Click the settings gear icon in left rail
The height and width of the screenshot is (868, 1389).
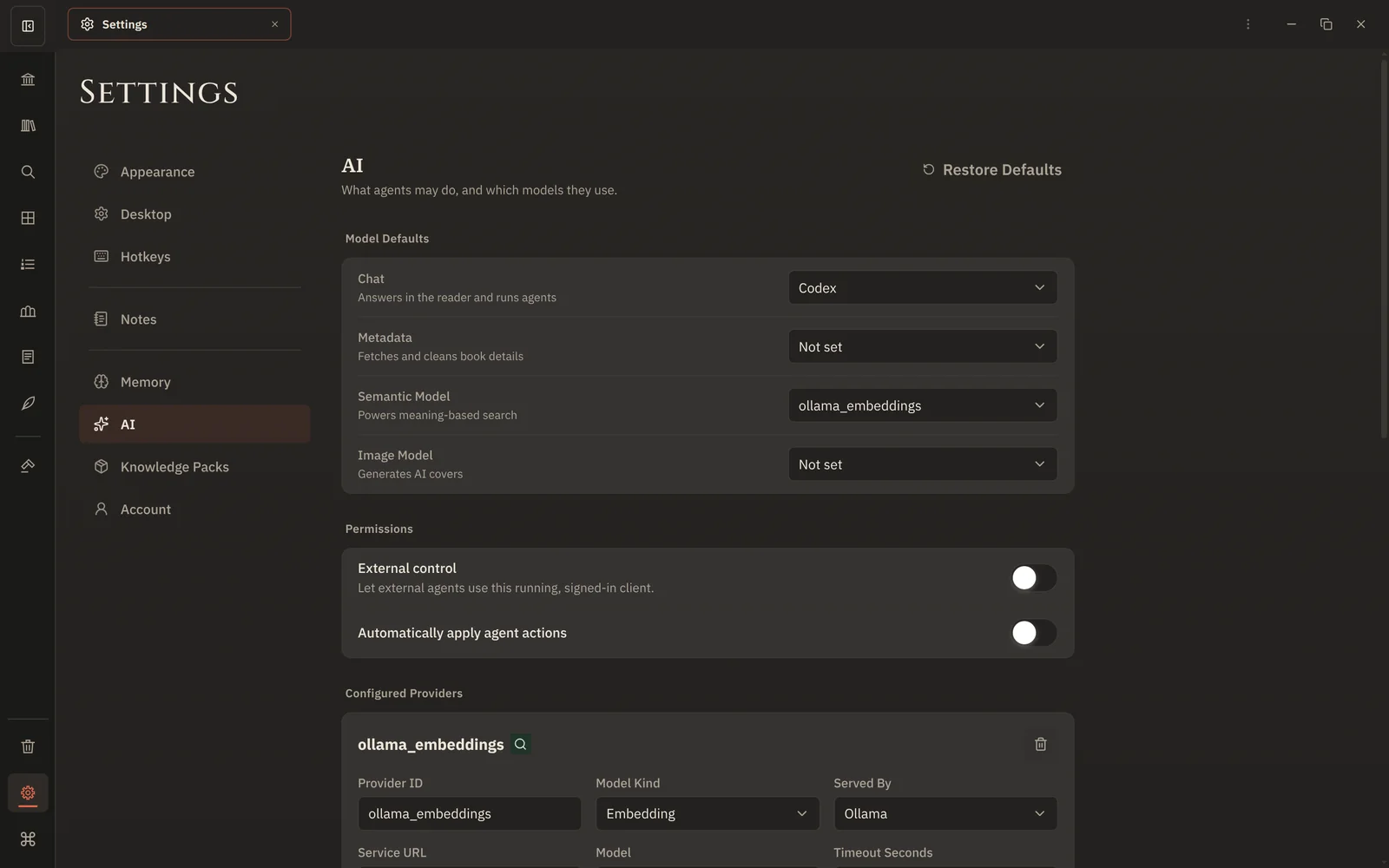point(28,792)
